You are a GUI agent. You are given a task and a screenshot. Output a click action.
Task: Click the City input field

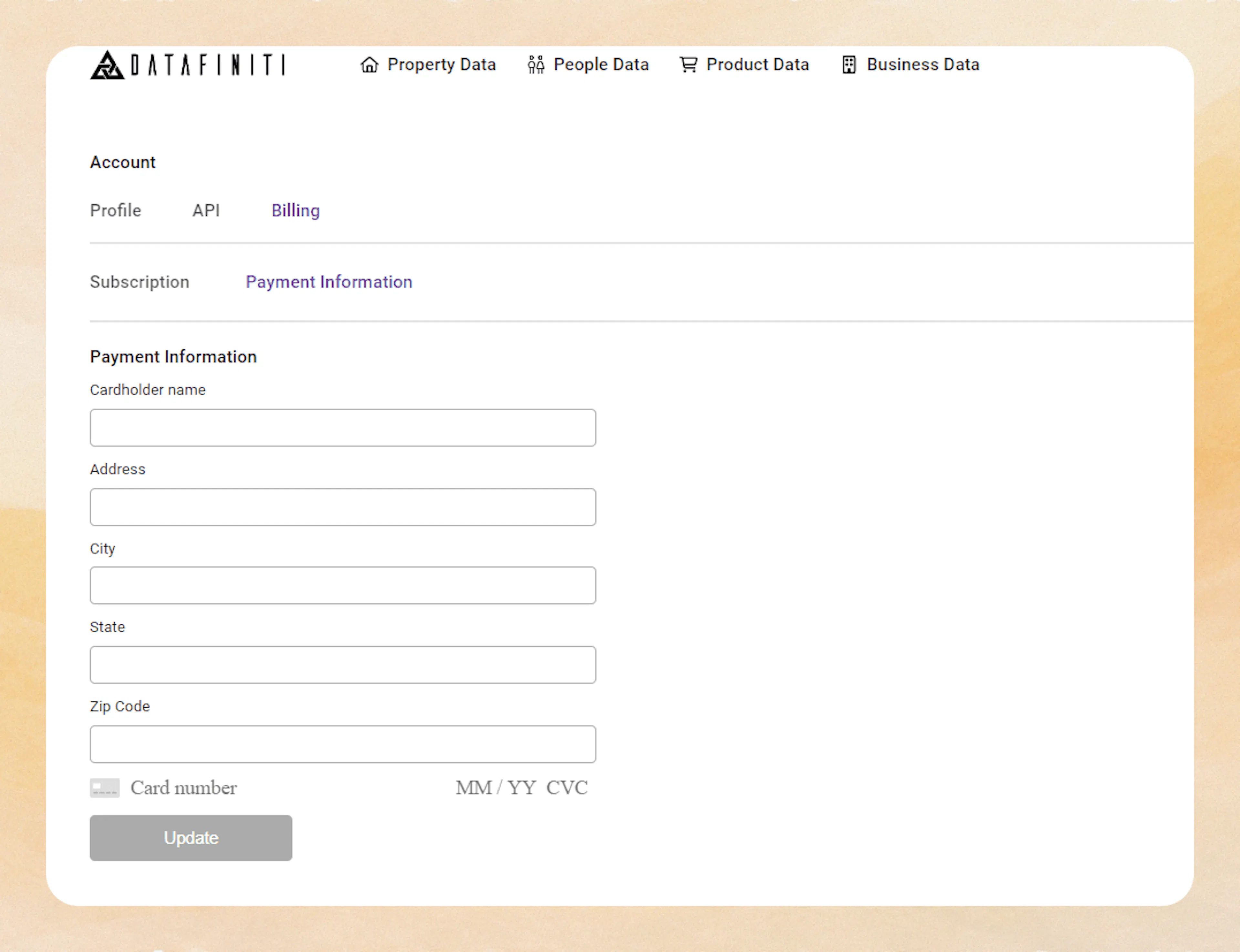342,585
